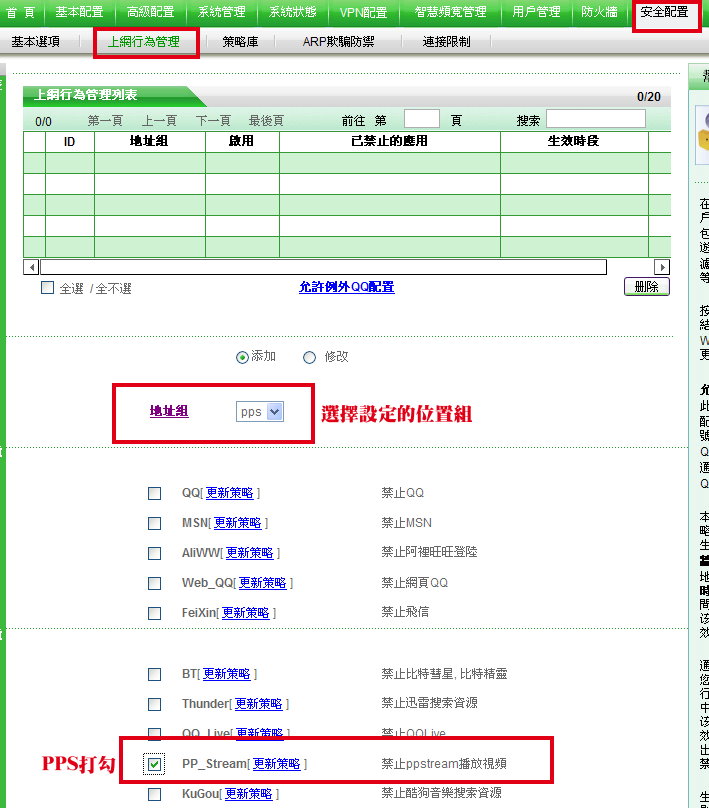Click the 刪除 button
The height and width of the screenshot is (808, 709).
[x=646, y=287]
